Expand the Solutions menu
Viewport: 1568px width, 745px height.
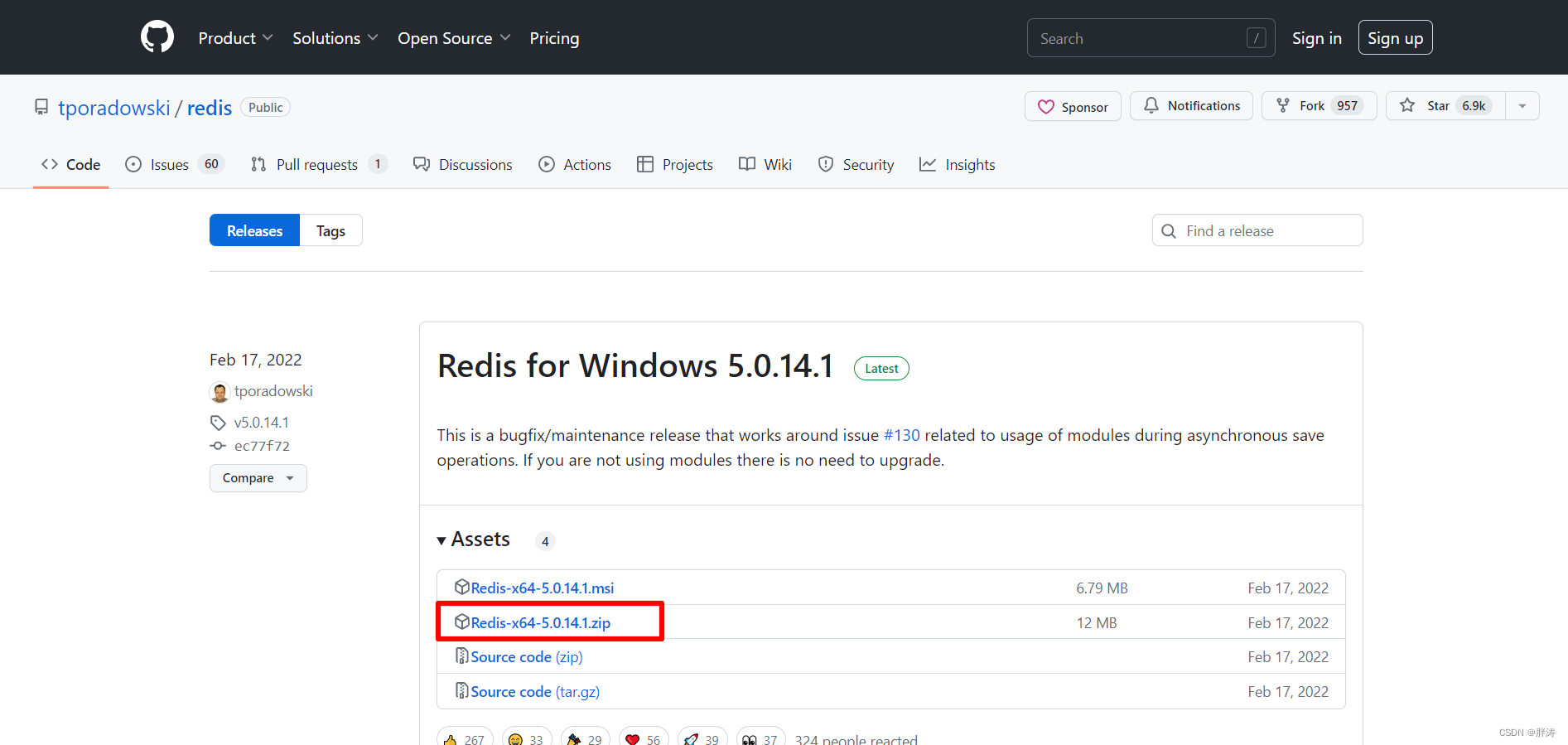[335, 38]
